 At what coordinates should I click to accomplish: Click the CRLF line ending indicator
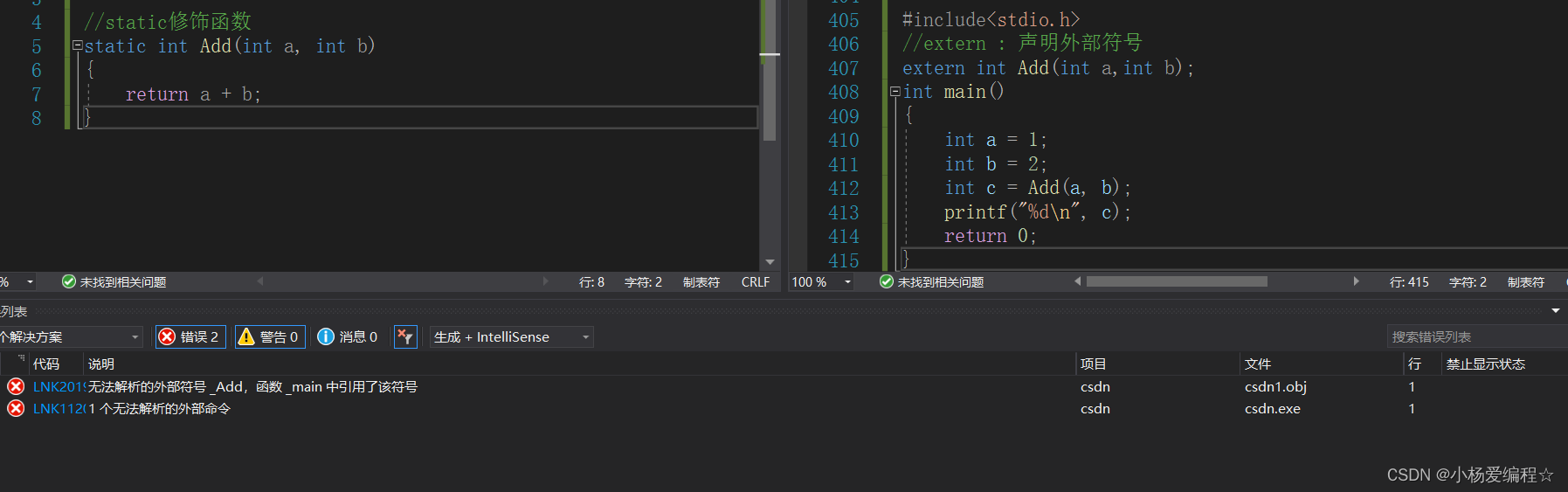[755, 281]
